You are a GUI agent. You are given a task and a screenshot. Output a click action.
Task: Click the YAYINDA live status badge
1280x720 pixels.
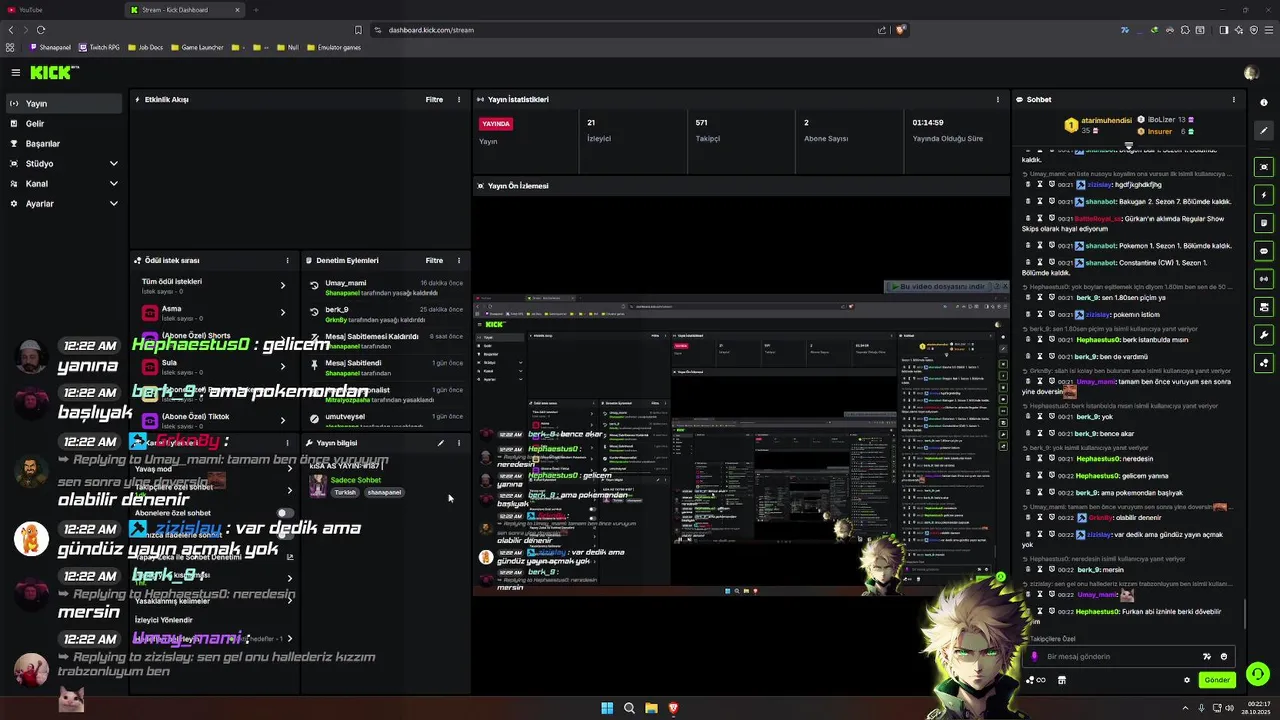(496, 124)
